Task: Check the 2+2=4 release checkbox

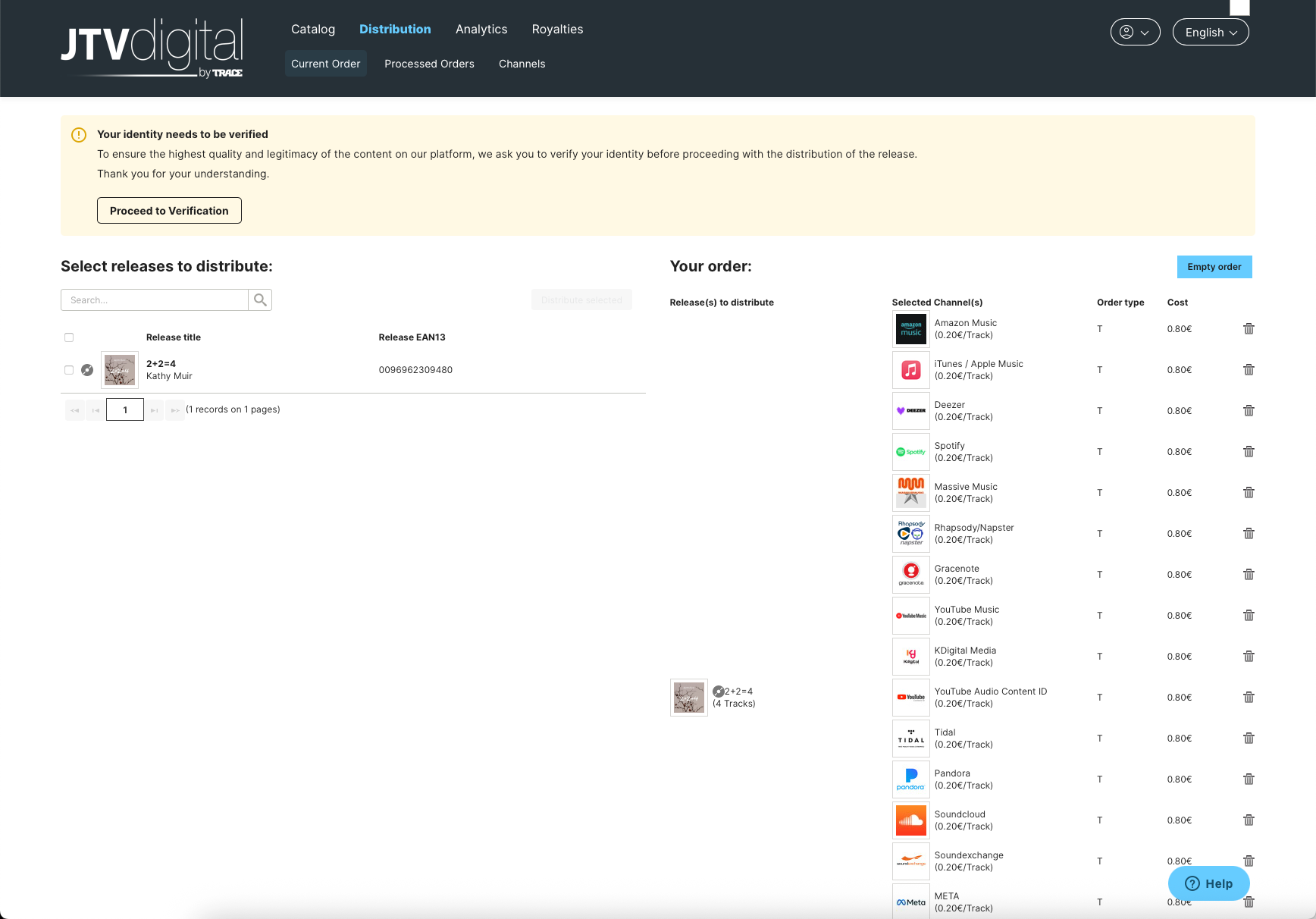Action: pyautogui.click(x=69, y=370)
